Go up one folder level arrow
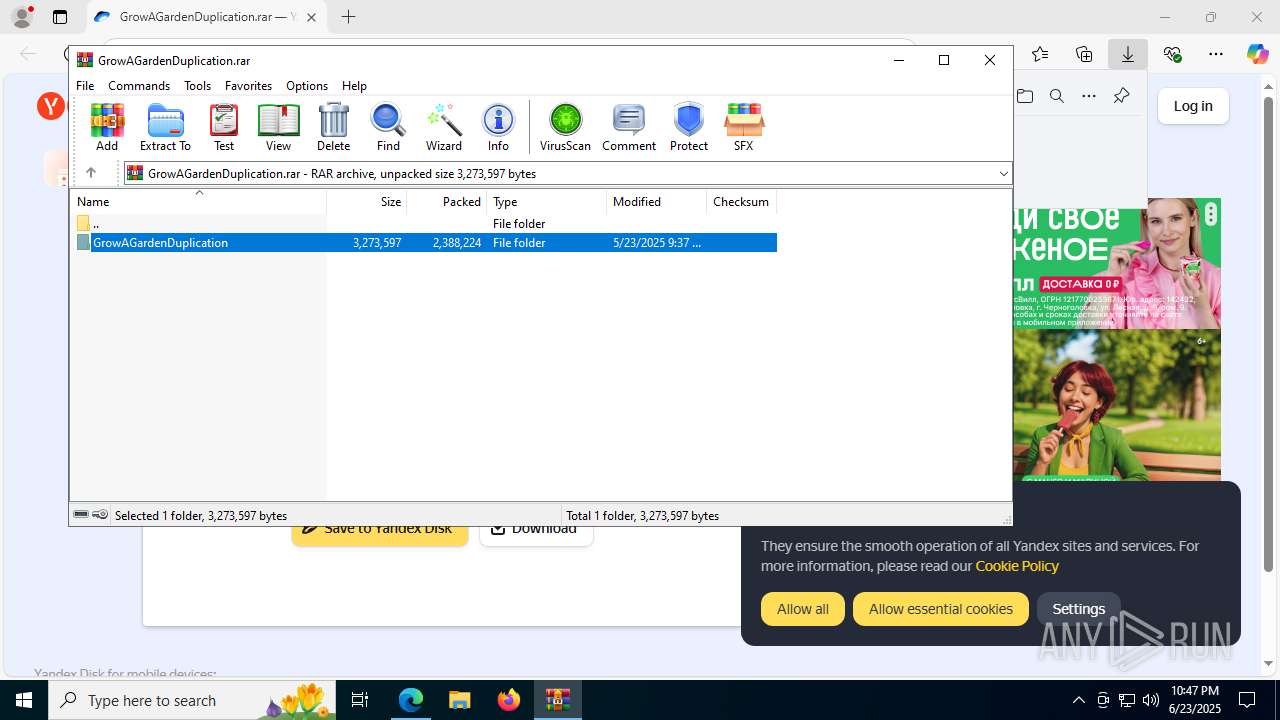The height and width of the screenshot is (720, 1280). coord(90,173)
